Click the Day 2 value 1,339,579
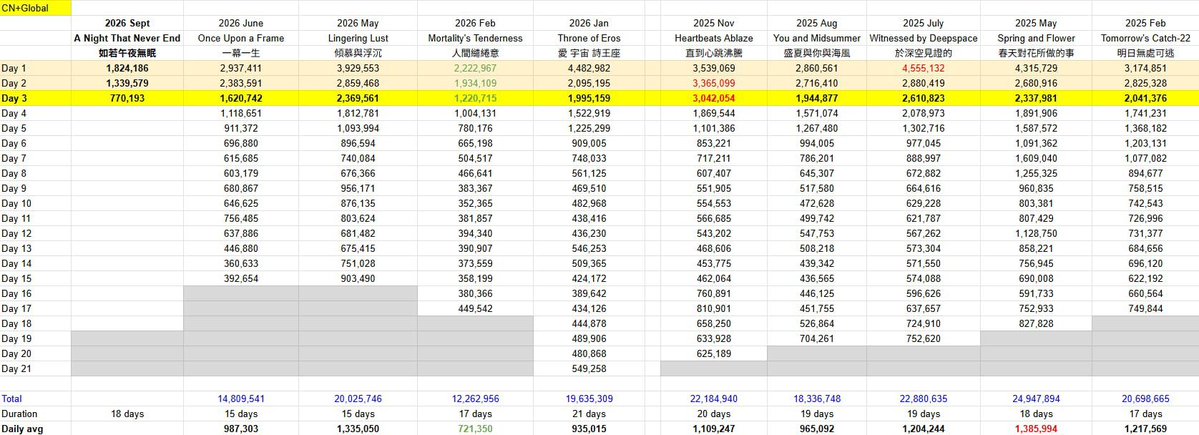Image resolution: width=1199 pixels, height=435 pixels. tap(127, 83)
